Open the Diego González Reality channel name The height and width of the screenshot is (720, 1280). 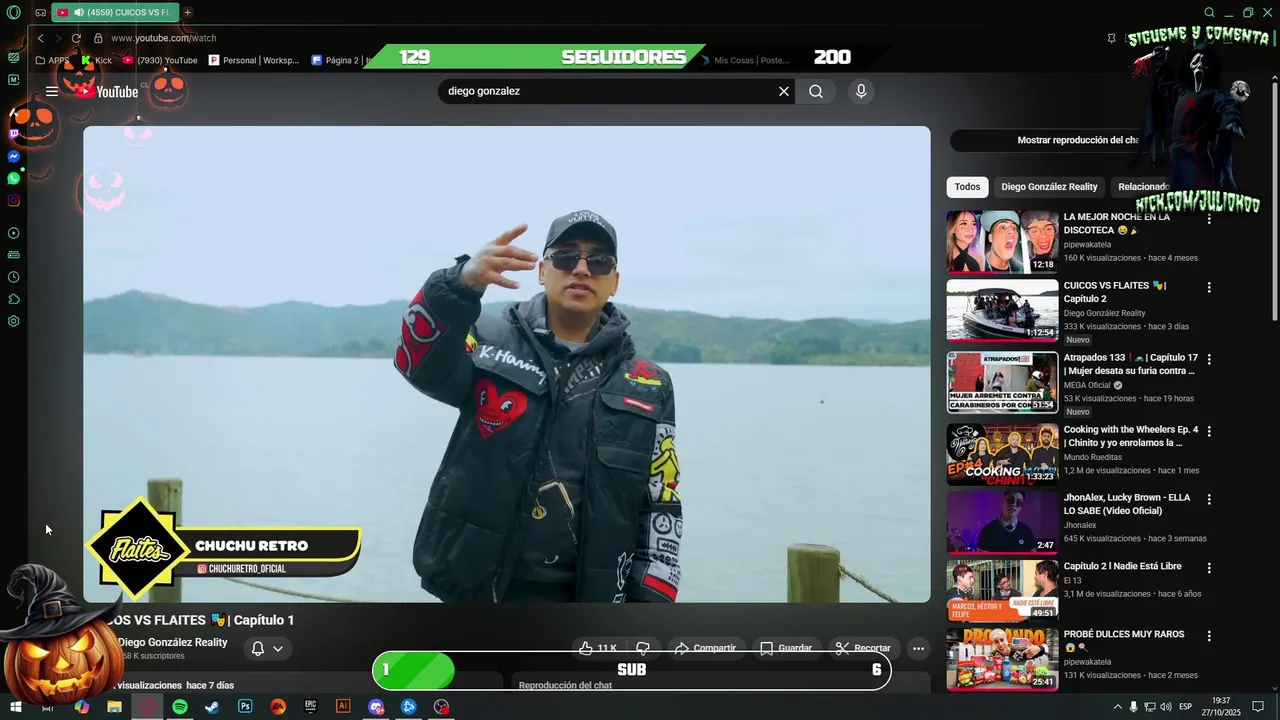(172, 642)
